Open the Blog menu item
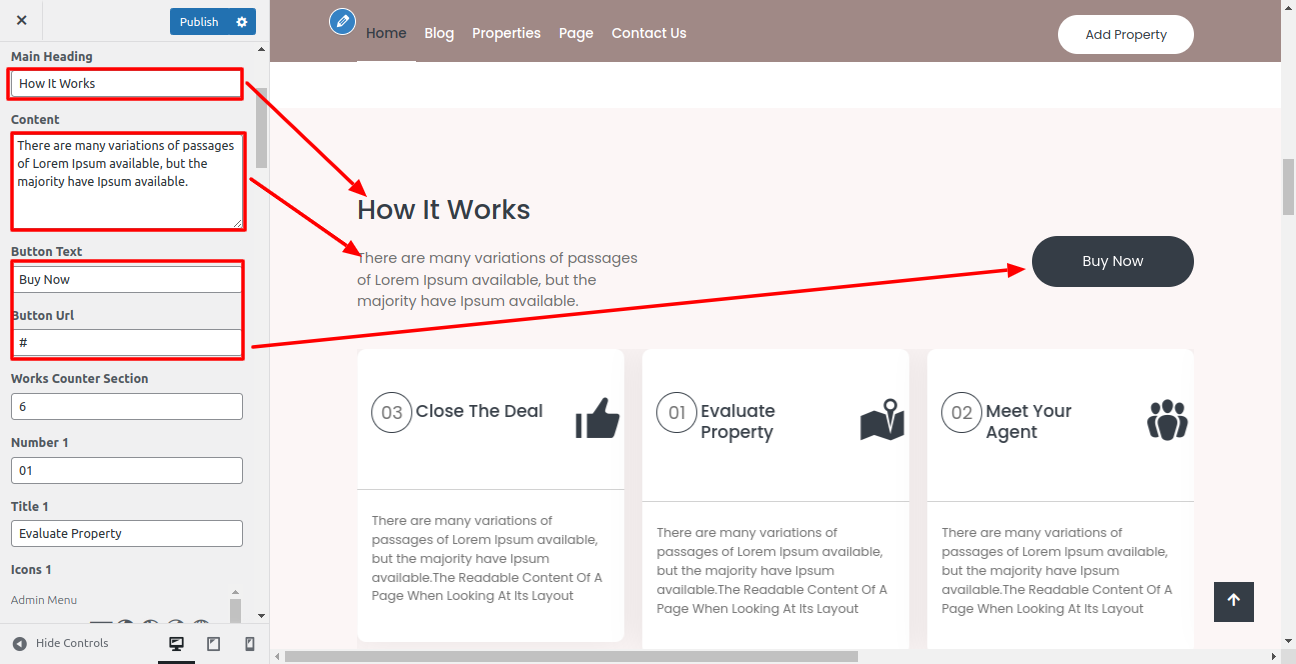The image size is (1296, 664). coord(439,33)
